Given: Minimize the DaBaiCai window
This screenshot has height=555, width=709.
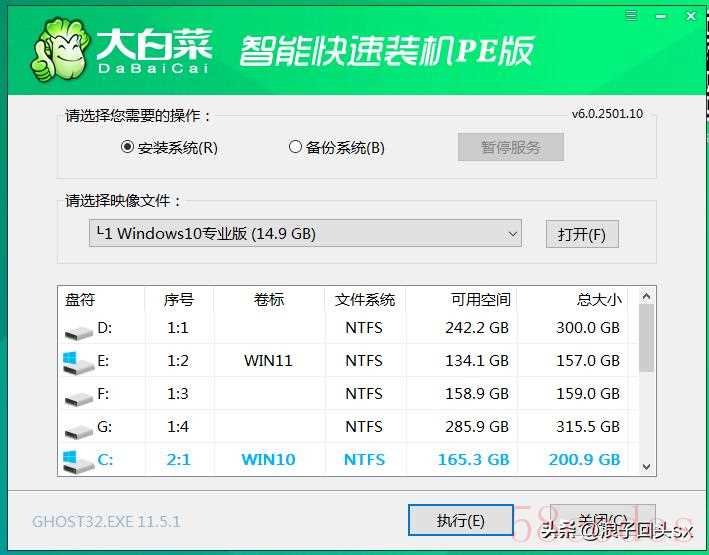Looking at the screenshot, I should 661,17.
